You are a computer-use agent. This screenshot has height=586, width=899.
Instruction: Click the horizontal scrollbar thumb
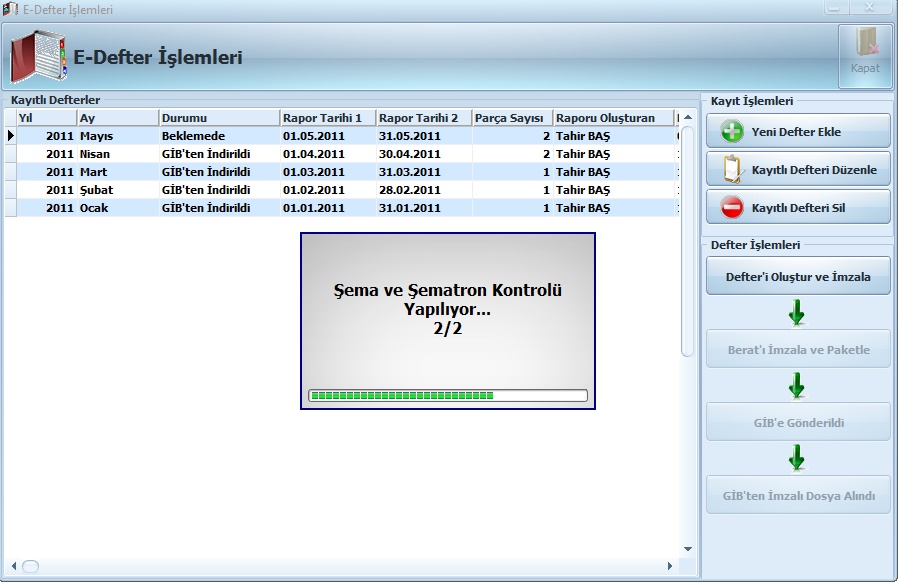pos(30,567)
